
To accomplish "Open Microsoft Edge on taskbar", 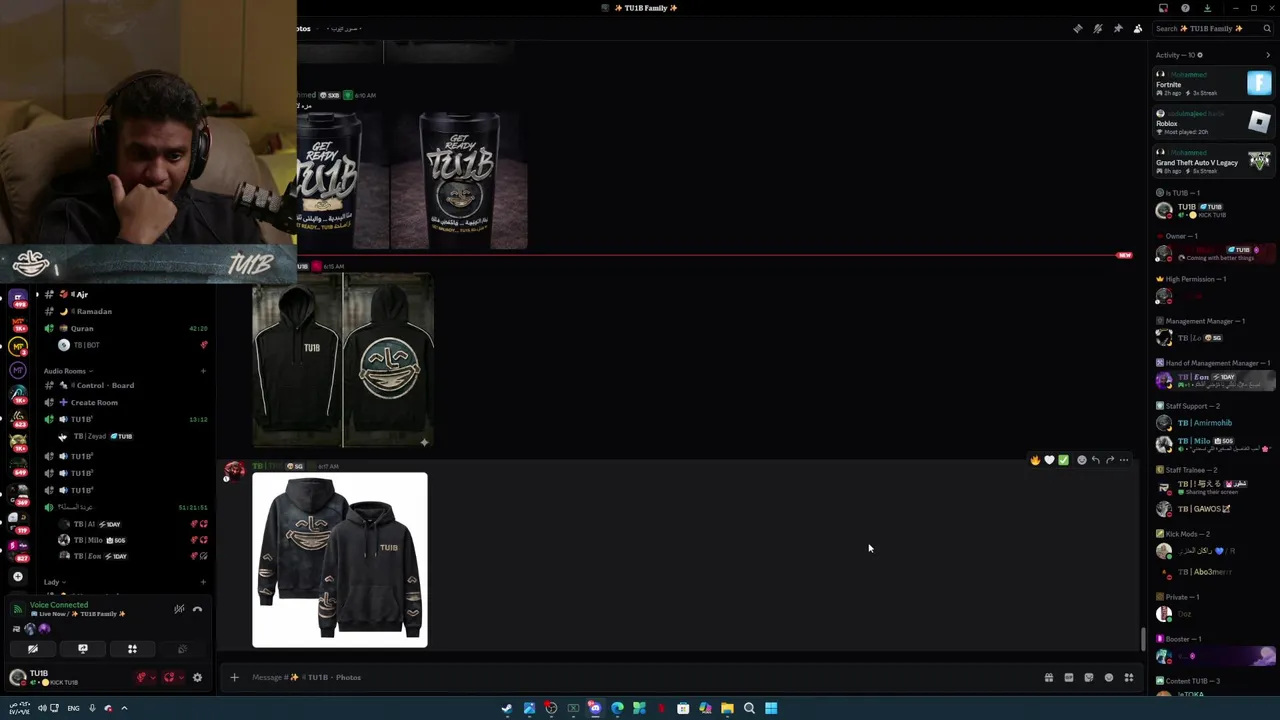I will click(x=617, y=708).
